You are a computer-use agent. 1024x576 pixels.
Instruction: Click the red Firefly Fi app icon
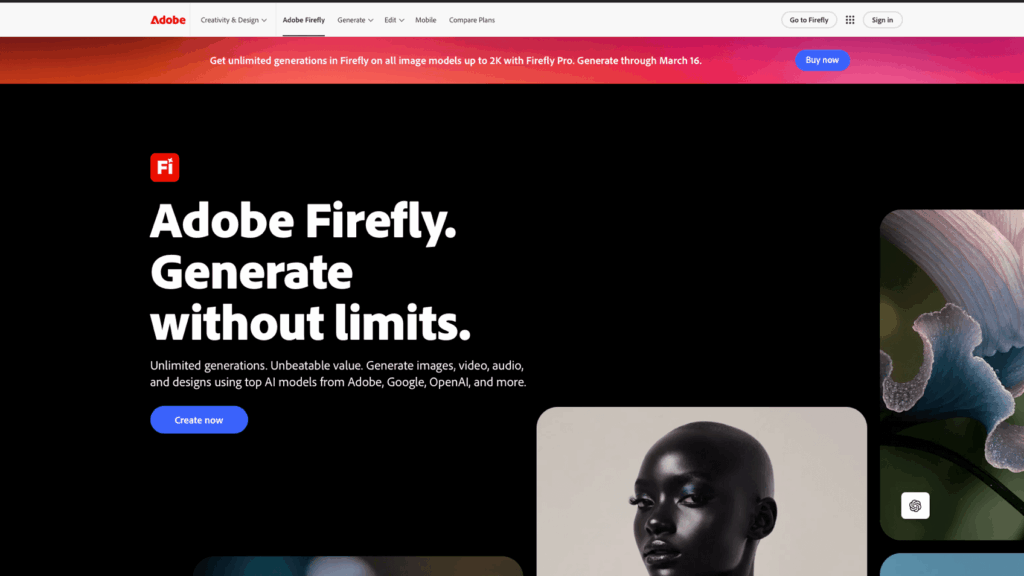click(x=165, y=167)
